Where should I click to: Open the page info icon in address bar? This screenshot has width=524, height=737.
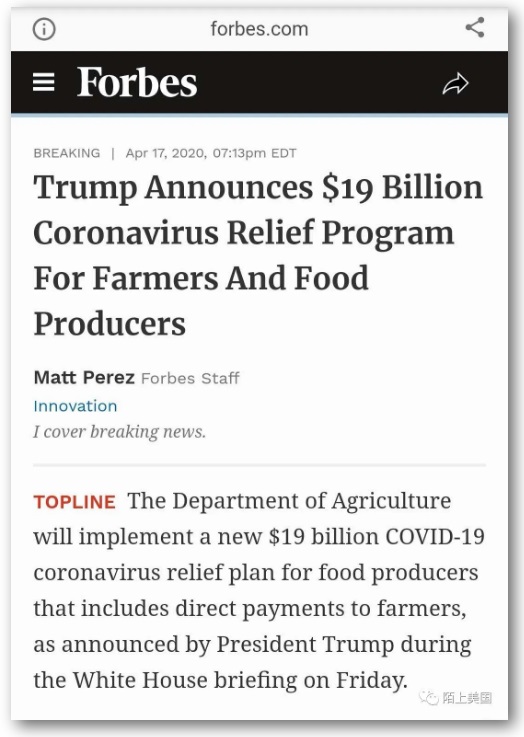tap(44, 29)
